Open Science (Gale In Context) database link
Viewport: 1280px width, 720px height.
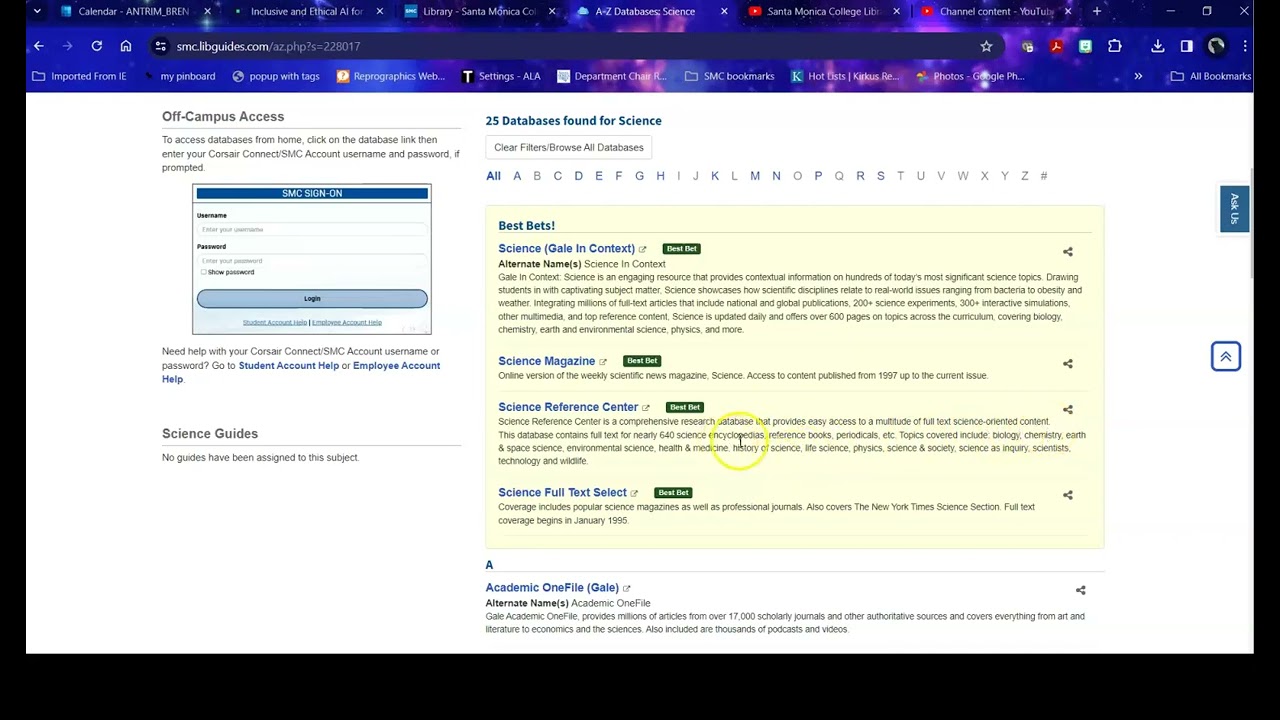566,249
